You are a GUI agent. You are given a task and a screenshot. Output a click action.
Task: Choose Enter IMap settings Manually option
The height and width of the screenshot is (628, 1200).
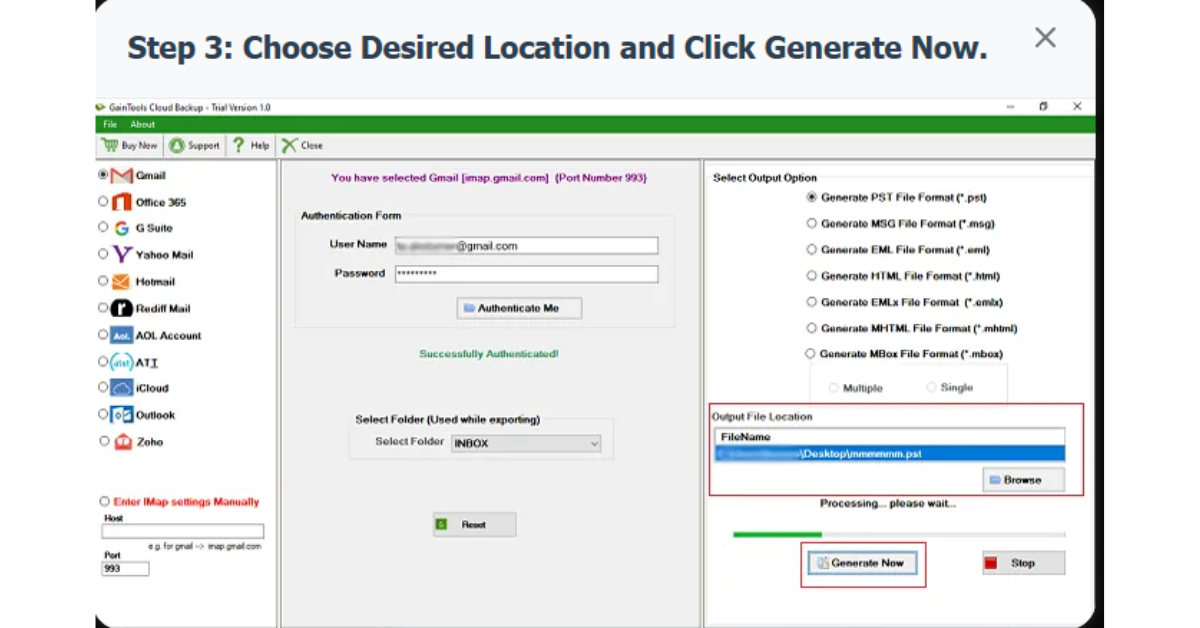click(x=104, y=501)
